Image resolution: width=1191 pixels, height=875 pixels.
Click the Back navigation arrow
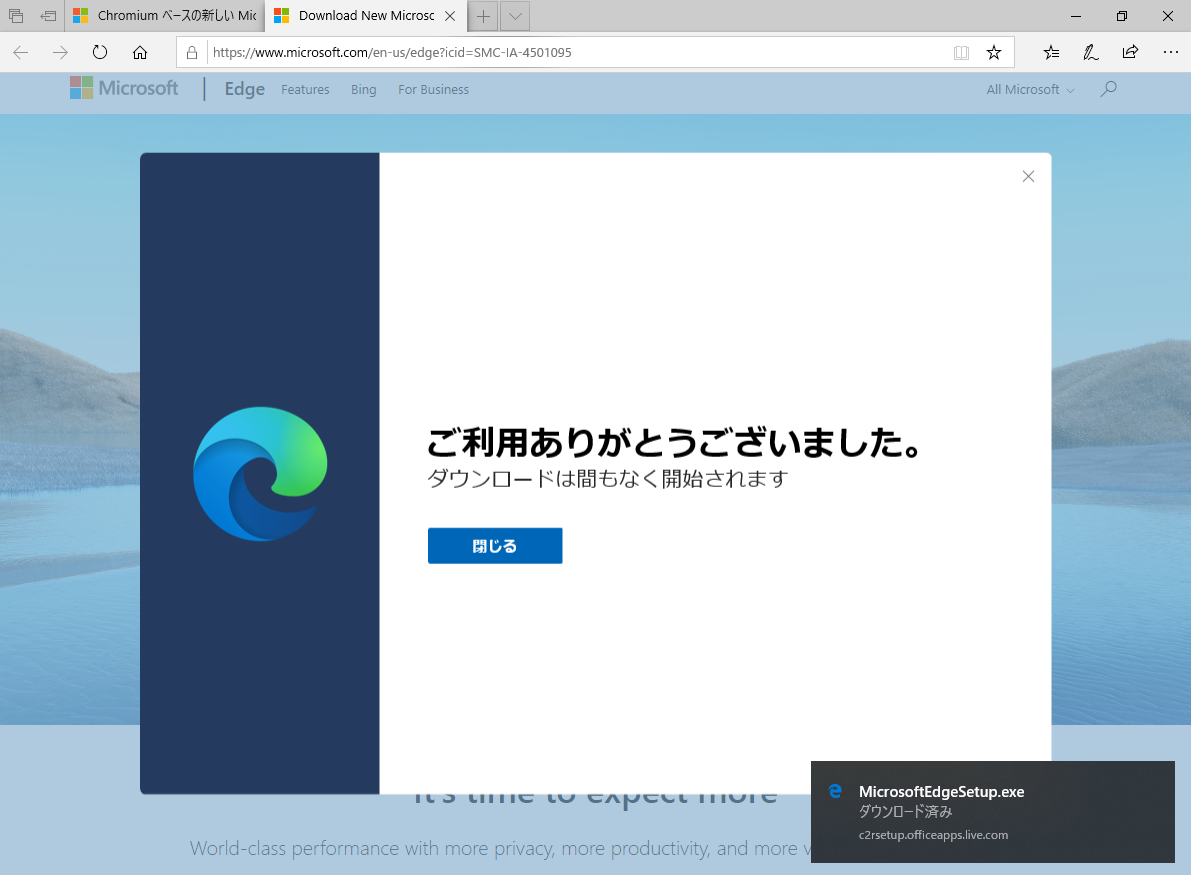[20, 52]
